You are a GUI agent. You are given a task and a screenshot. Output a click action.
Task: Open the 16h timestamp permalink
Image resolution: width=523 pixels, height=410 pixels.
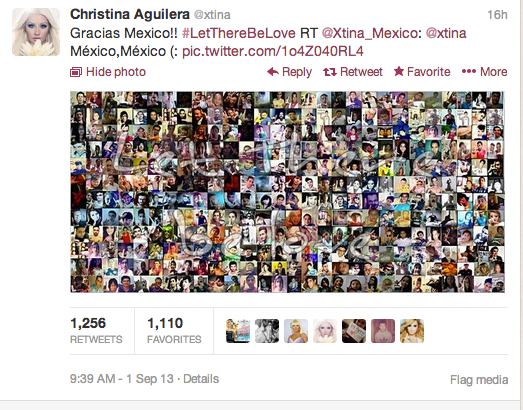[497, 15]
